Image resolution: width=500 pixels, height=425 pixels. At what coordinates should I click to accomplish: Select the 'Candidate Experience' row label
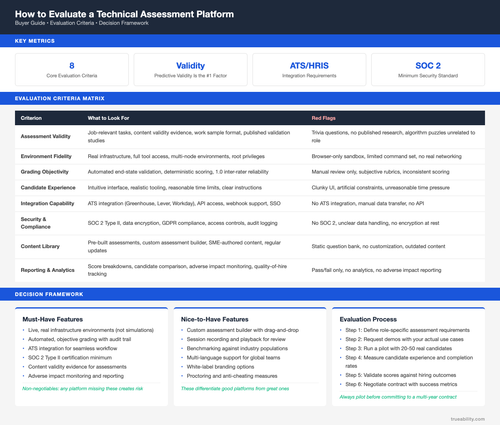48,188
